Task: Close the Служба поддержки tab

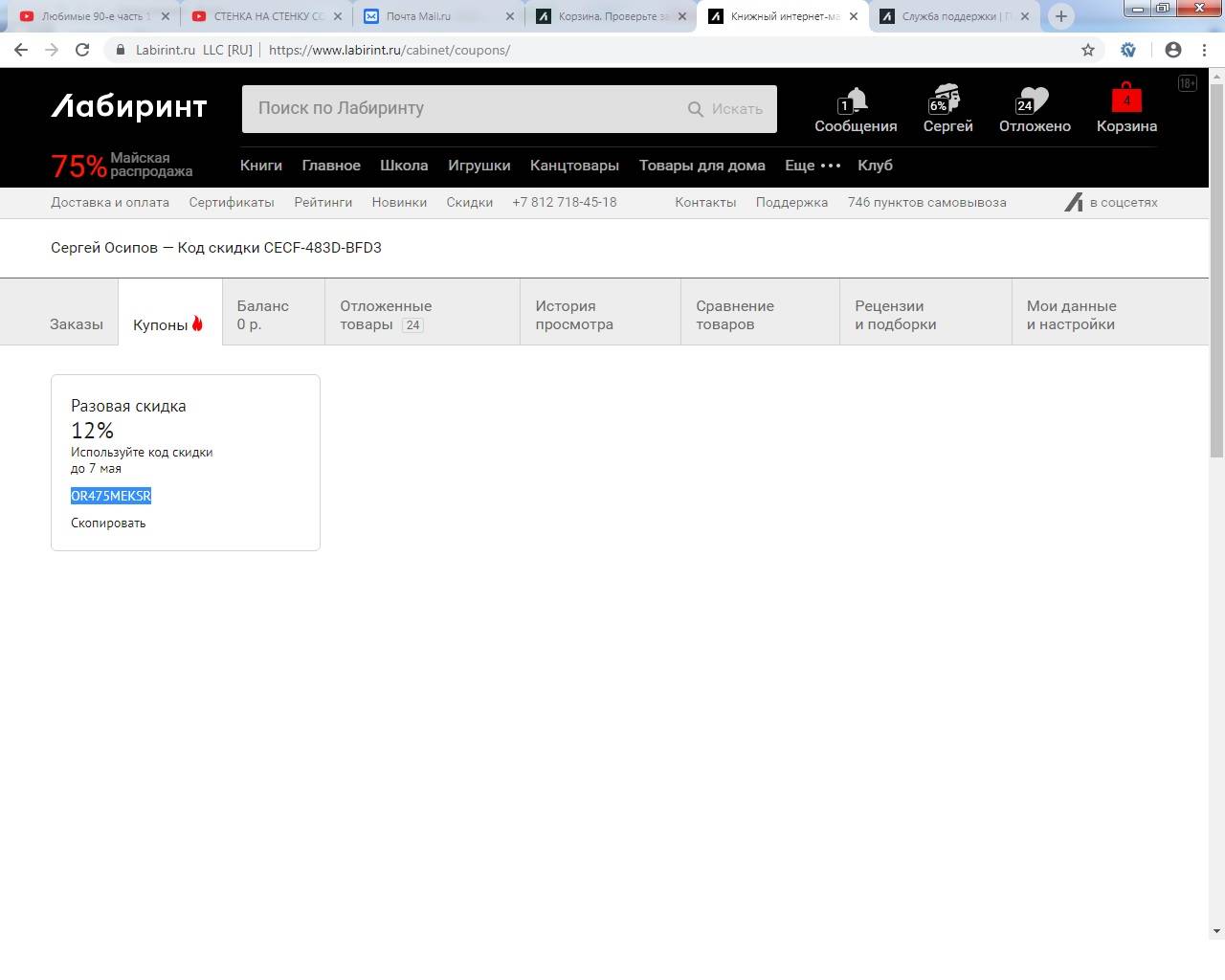Action: point(1025,16)
